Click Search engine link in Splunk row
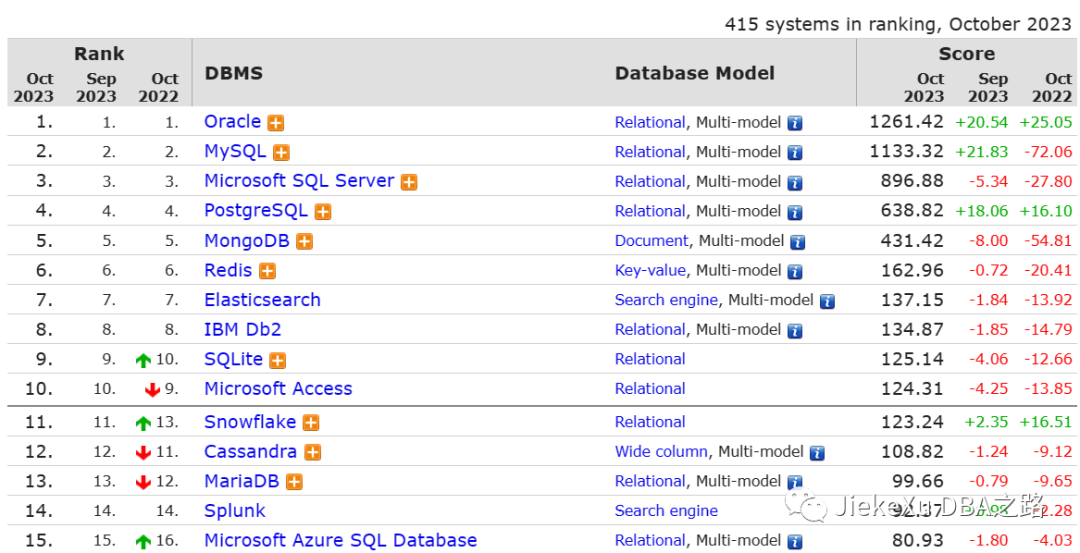The image size is (1080, 553). [x=667, y=511]
